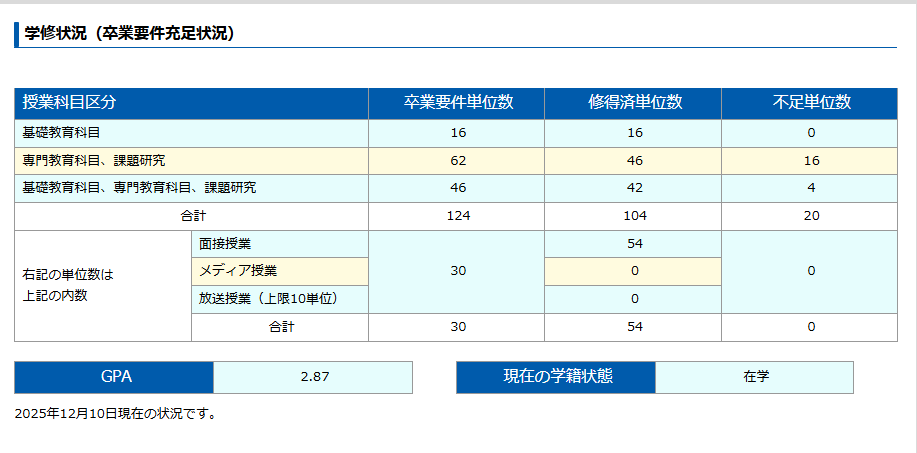Select the 修得済単位数 column header
The height and width of the screenshot is (453, 917).
pos(633,102)
